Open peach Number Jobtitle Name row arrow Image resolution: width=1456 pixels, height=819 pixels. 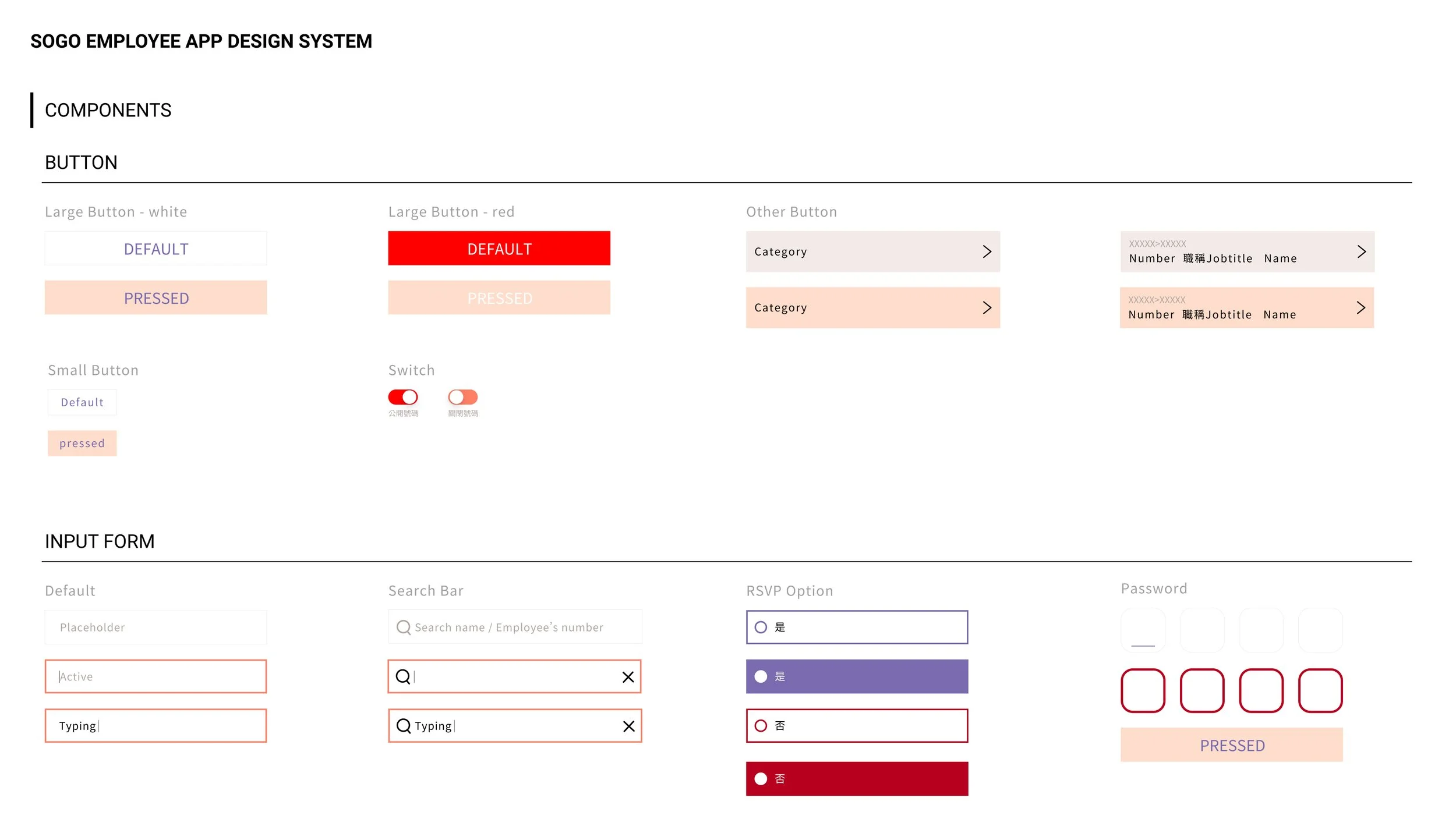[x=1360, y=307]
